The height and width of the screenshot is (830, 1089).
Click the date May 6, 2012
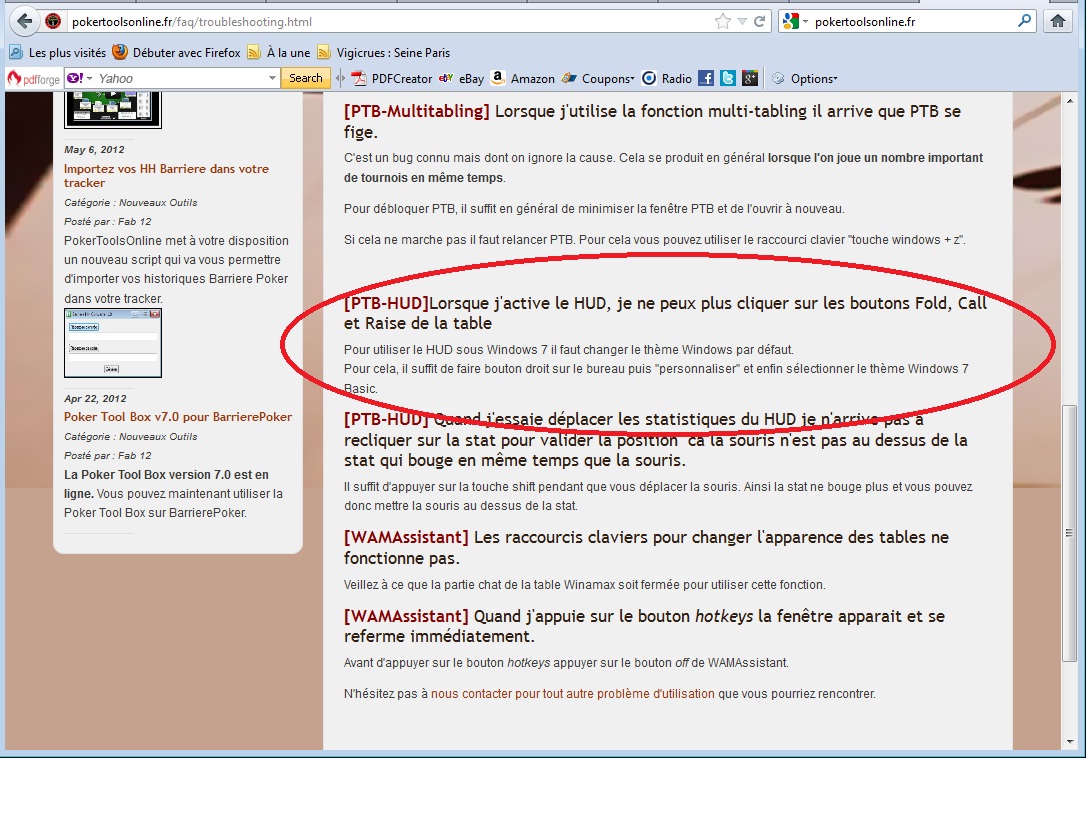94,149
